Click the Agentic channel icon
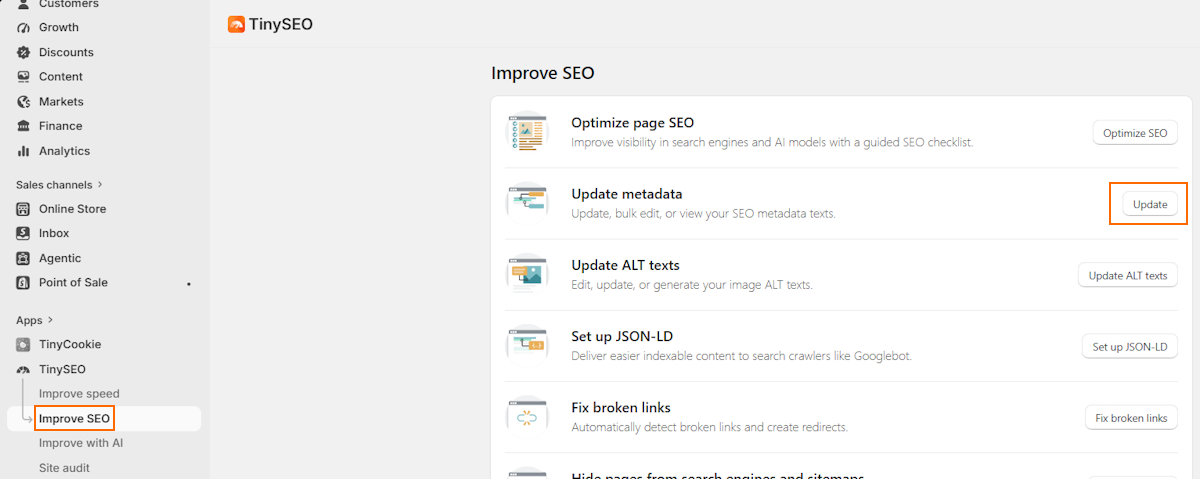The height and width of the screenshot is (479, 1200). point(23,258)
